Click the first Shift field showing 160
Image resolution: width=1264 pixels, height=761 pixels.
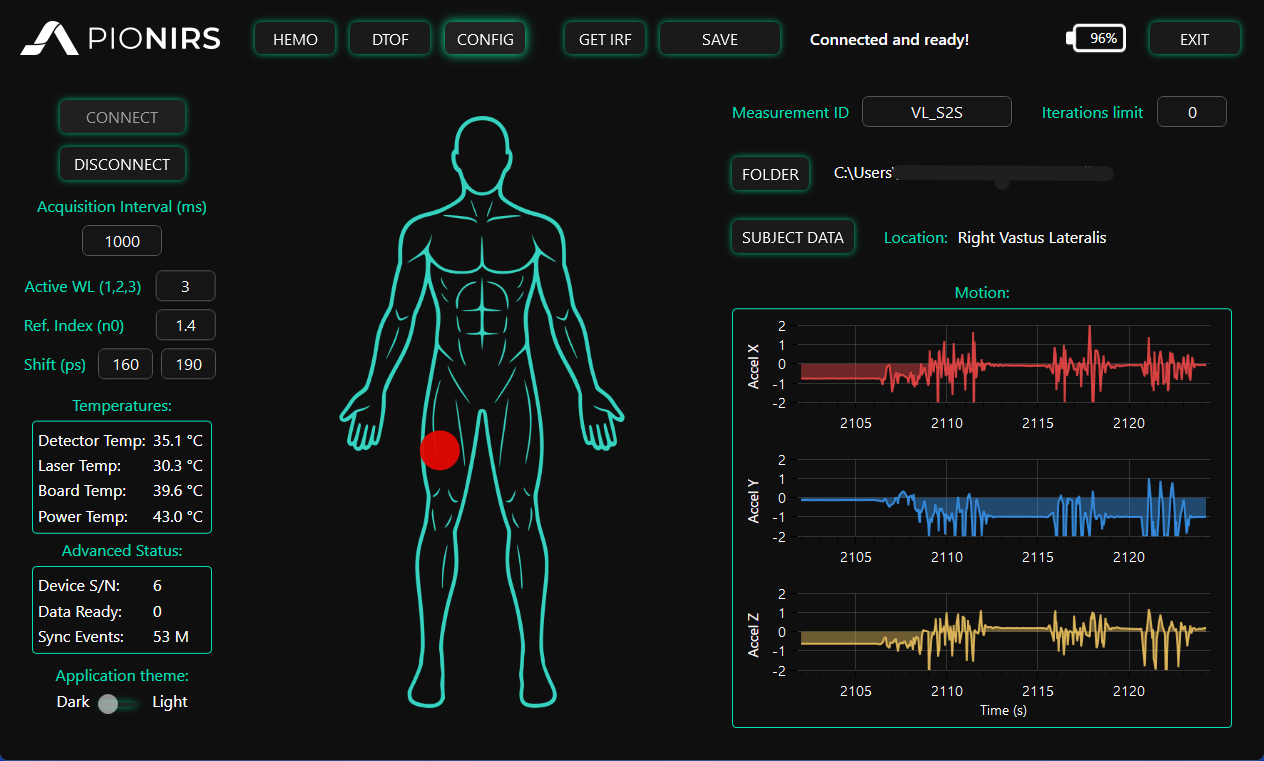pos(126,364)
